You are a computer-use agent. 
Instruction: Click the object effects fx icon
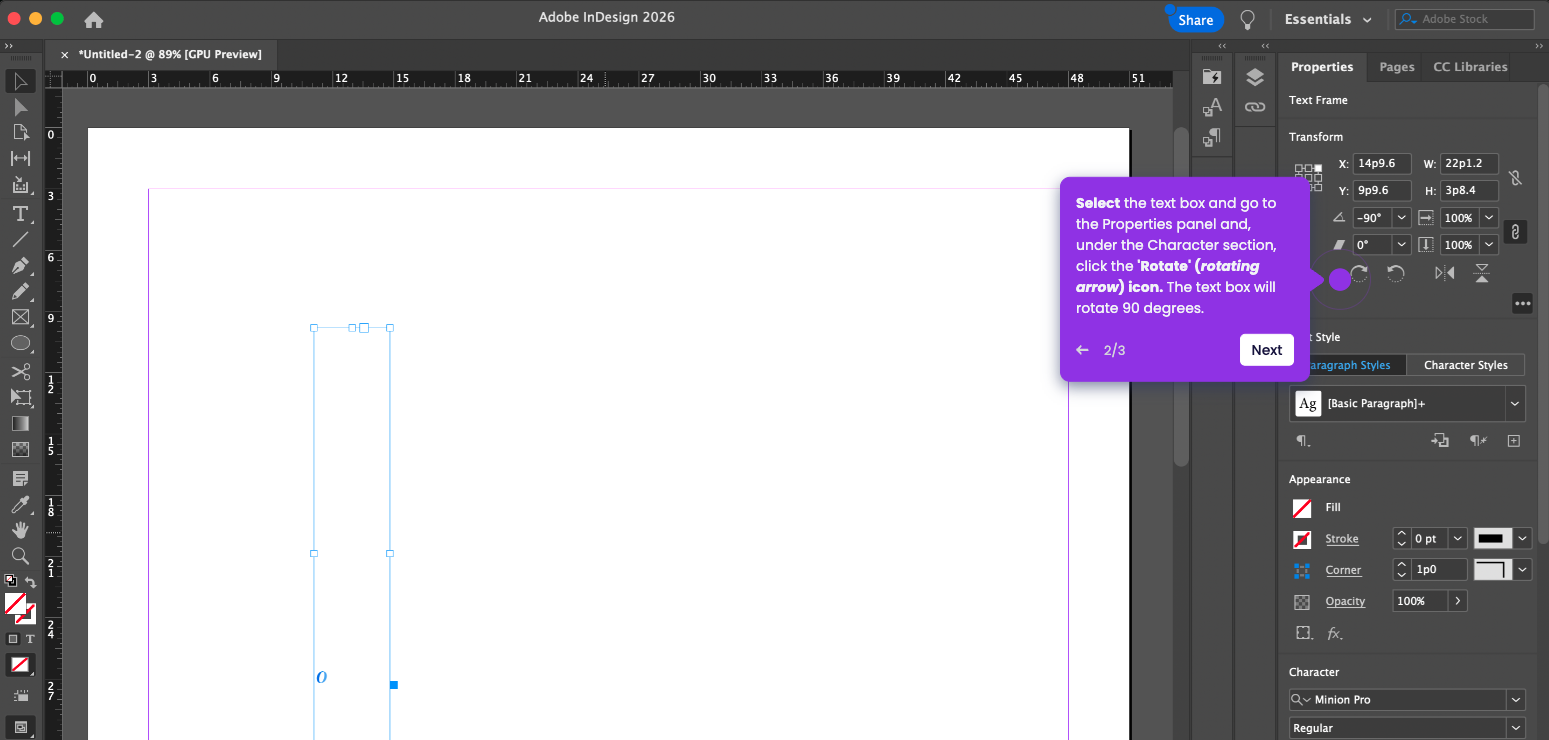point(1335,633)
